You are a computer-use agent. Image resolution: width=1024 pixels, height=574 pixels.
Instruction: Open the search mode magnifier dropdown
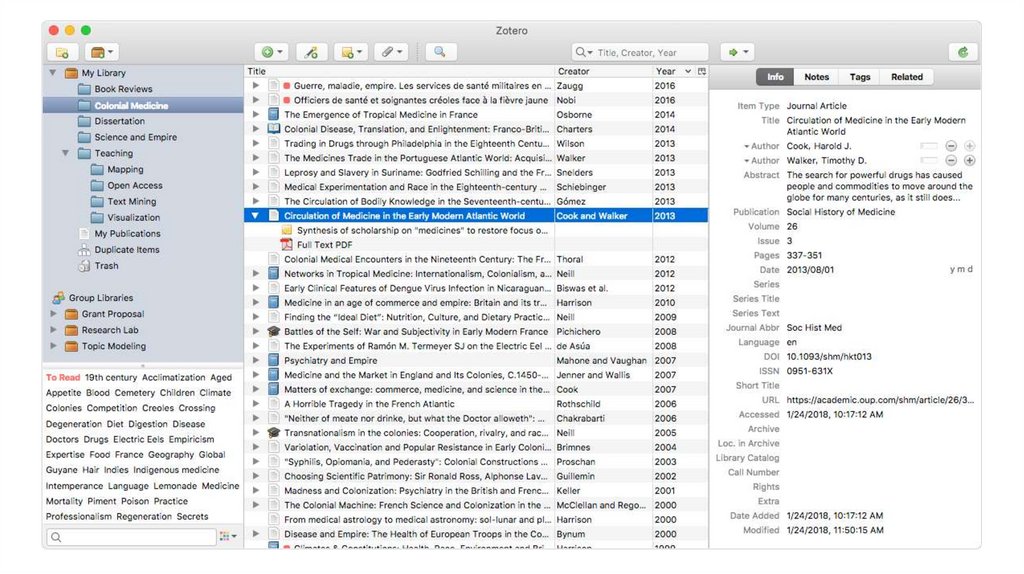(583, 52)
